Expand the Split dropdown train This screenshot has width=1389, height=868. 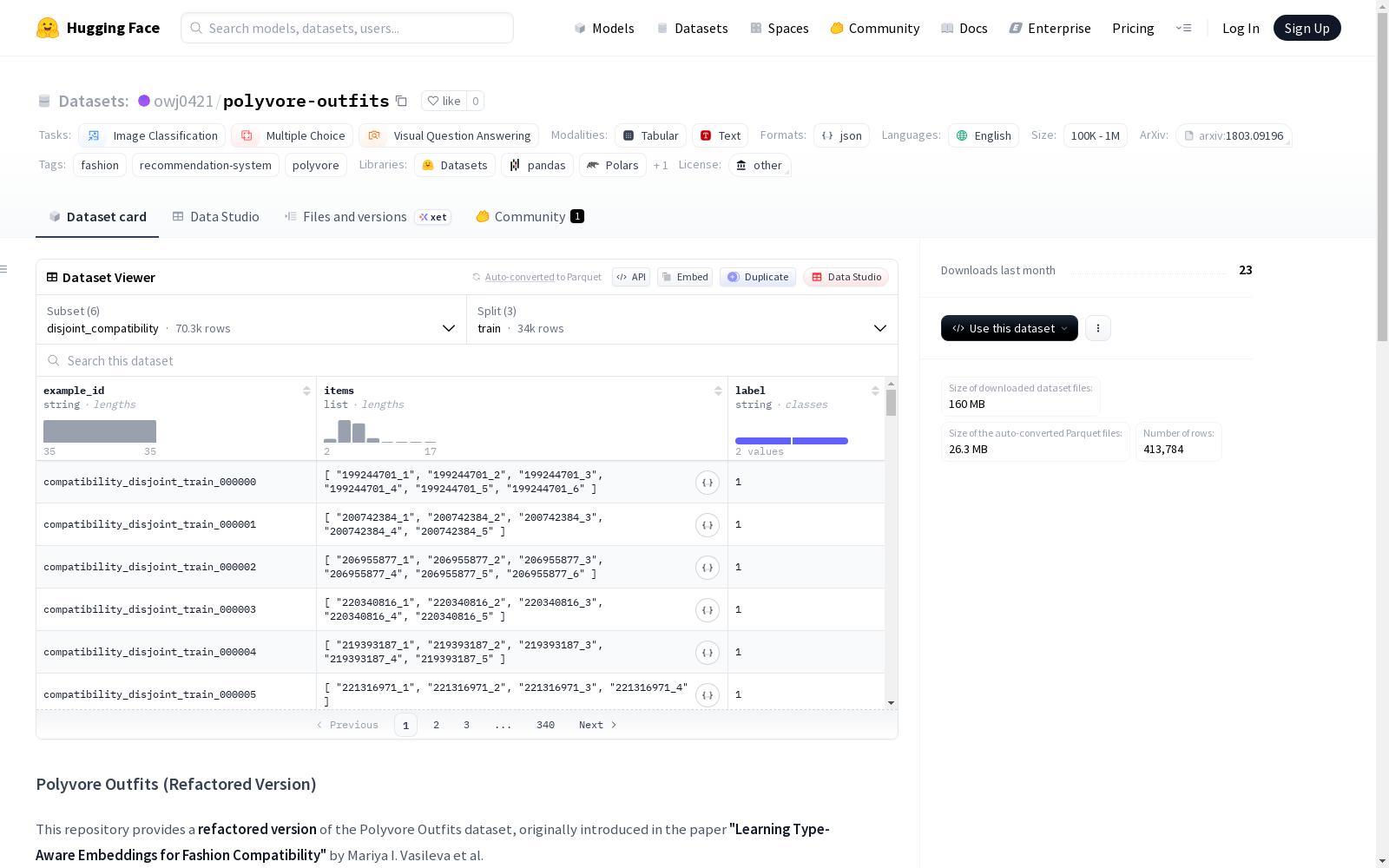coord(682,319)
